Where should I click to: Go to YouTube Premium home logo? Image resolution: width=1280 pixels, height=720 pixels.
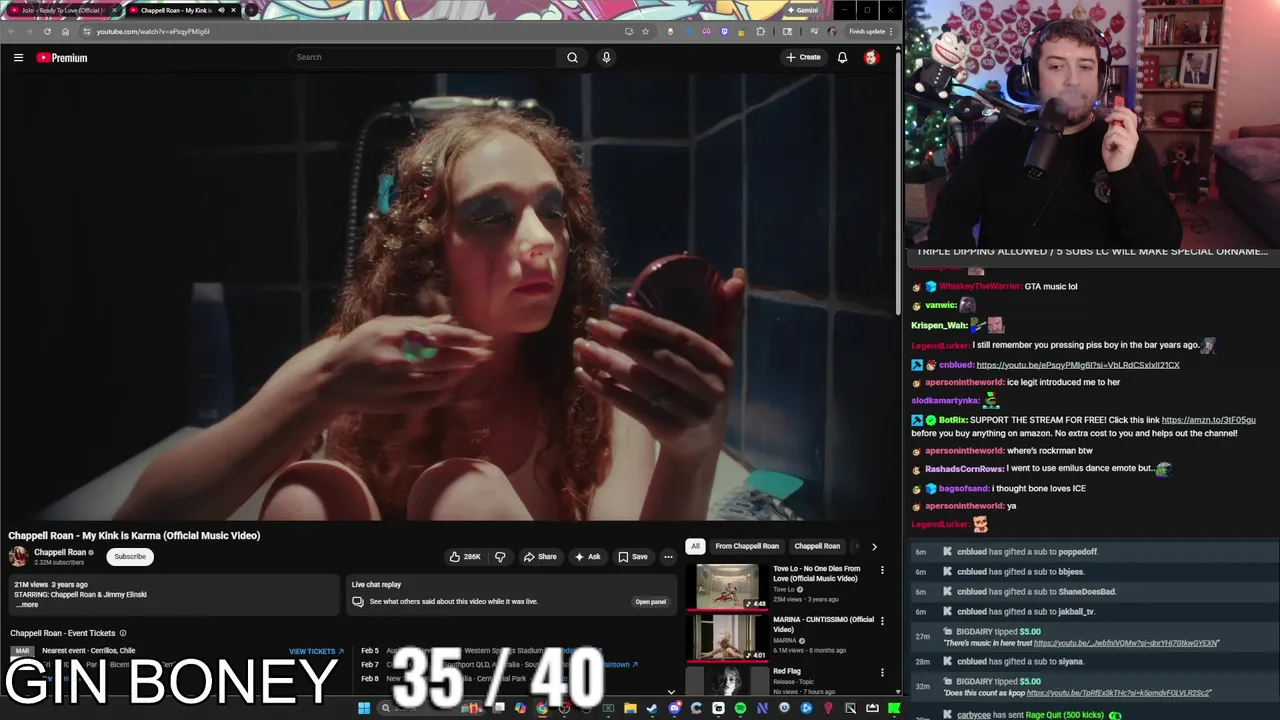coord(62,58)
